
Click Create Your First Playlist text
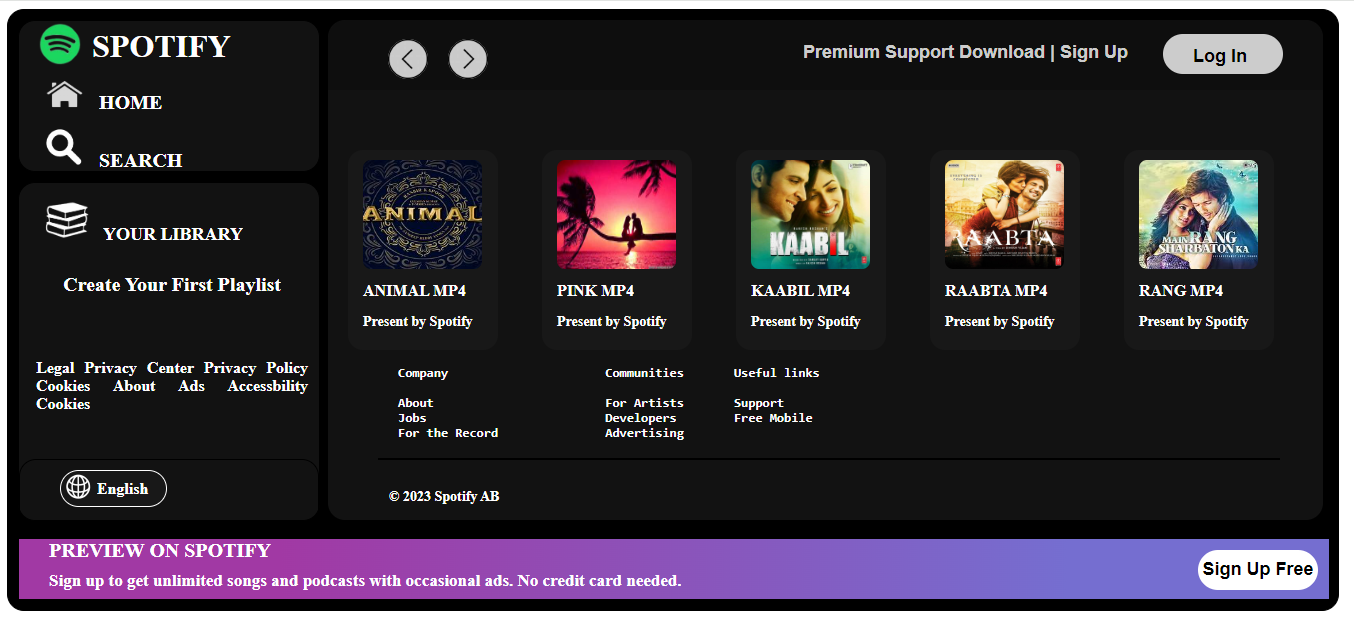(172, 285)
